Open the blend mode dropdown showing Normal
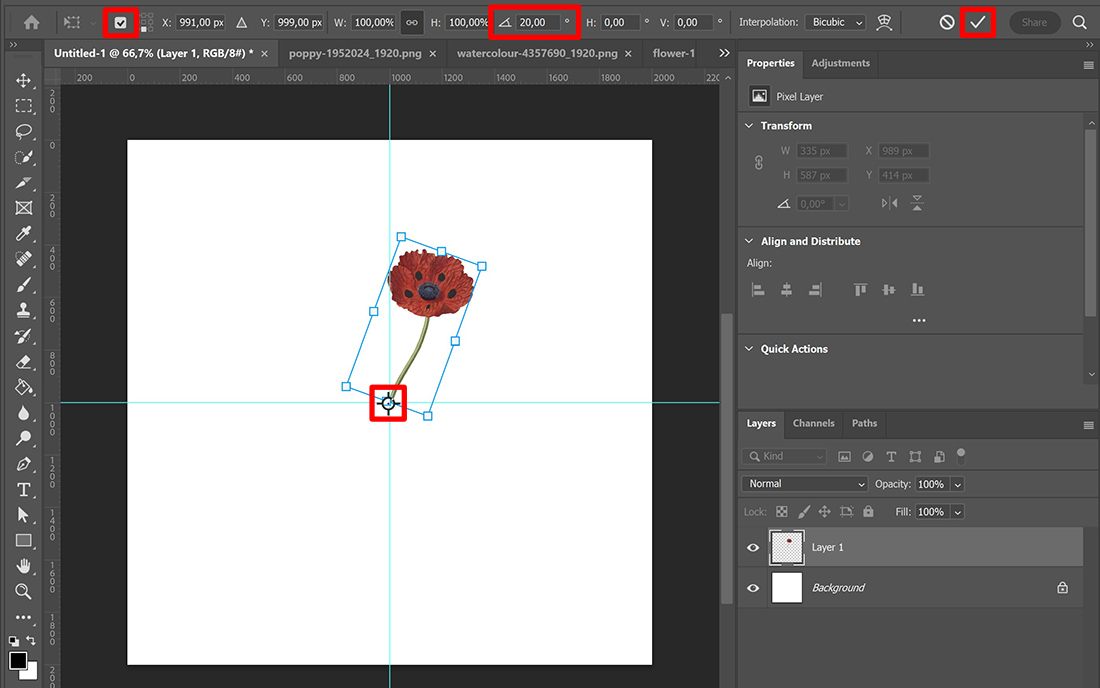This screenshot has height=688, width=1100. pyautogui.click(x=803, y=483)
